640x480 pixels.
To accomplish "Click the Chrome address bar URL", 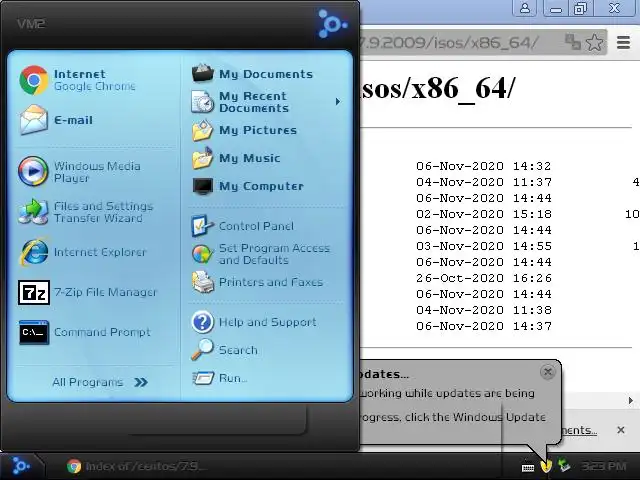I will point(449,42).
